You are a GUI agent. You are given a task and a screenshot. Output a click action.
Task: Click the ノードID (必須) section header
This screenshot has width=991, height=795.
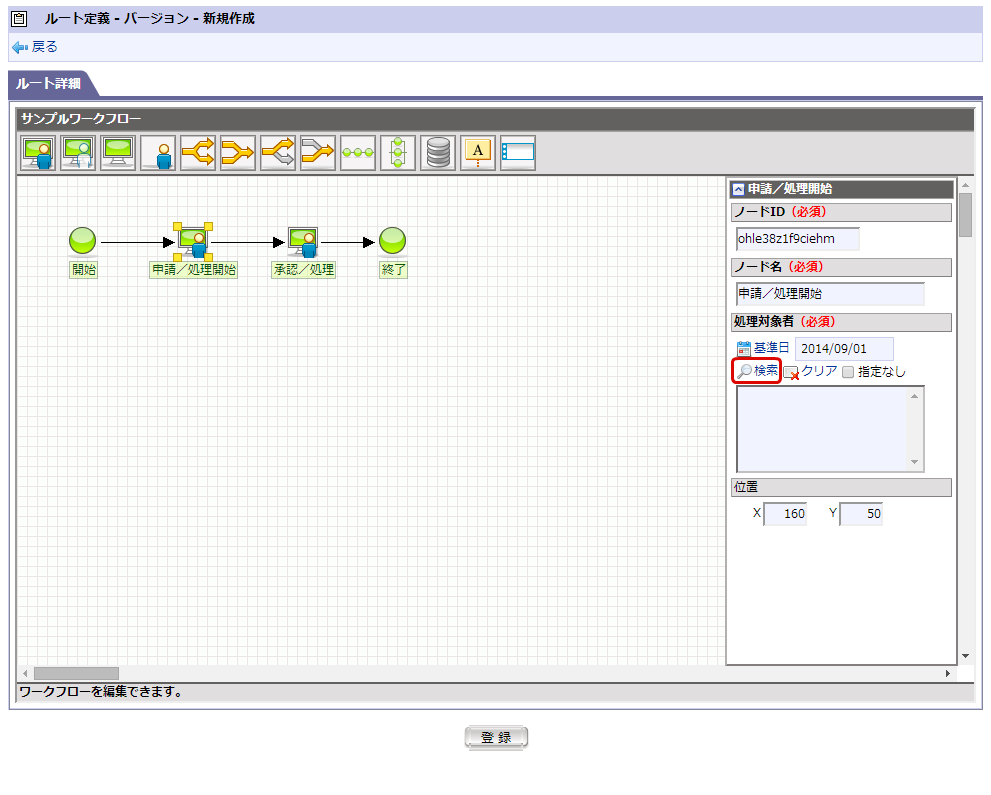pos(841,212)
